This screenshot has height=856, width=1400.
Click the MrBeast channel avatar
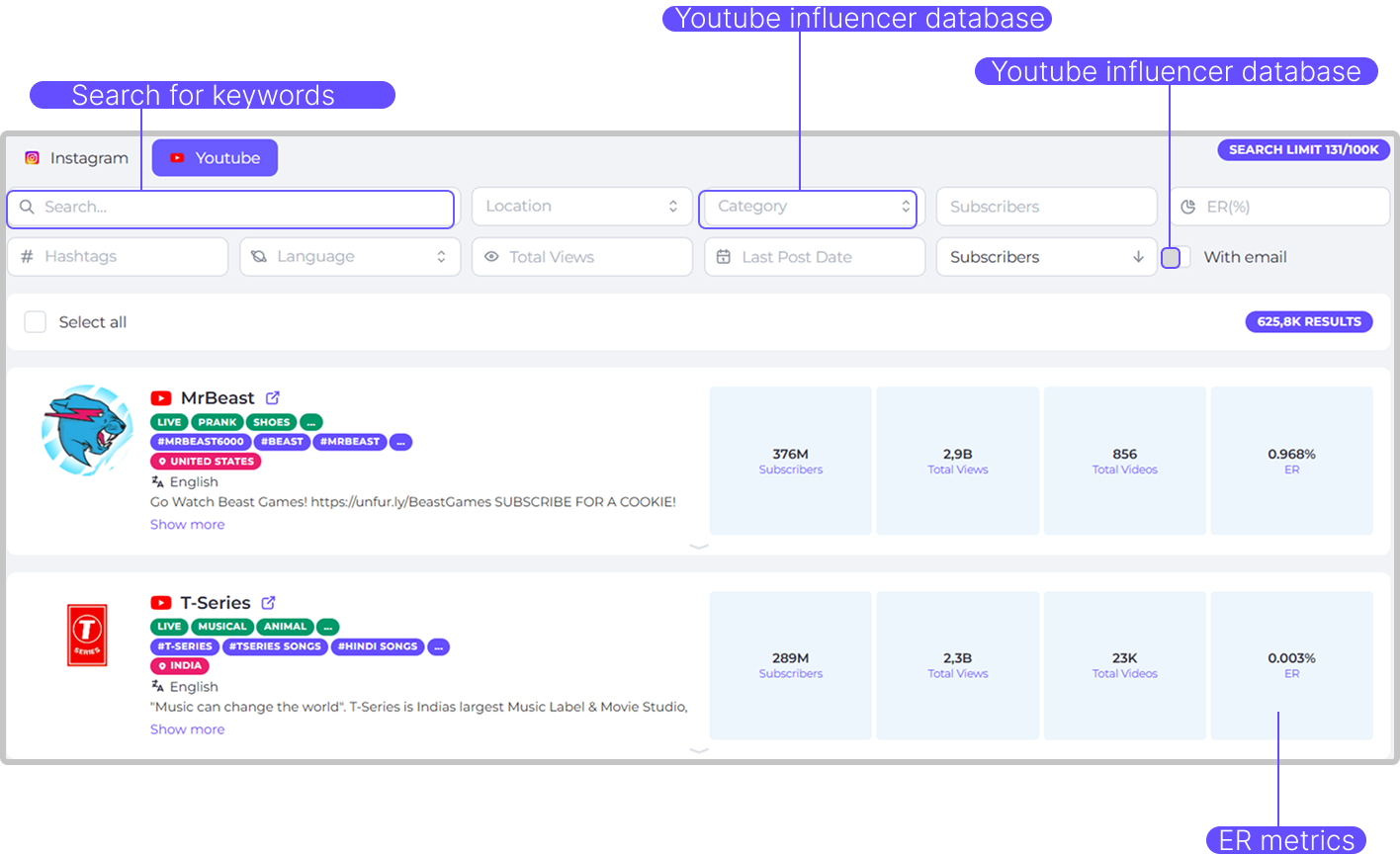(87, 431)
